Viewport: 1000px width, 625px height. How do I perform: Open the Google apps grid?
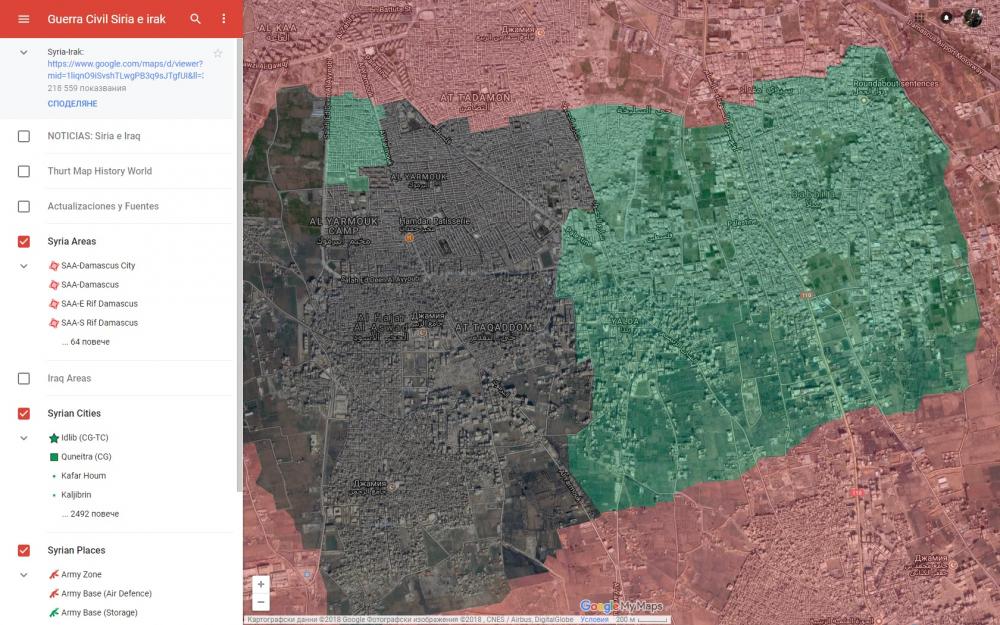tap(919, 17)
